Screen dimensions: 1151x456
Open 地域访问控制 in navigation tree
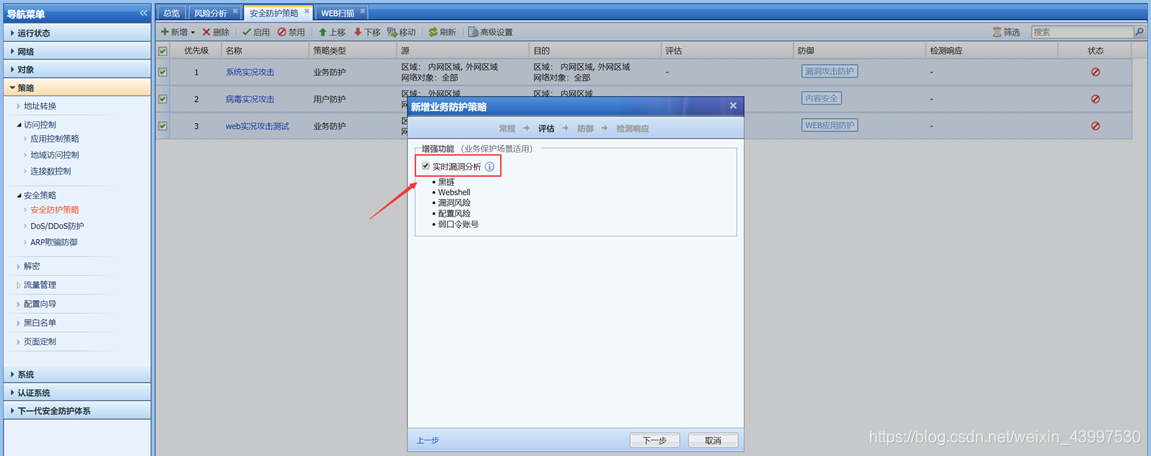[54, 155]
